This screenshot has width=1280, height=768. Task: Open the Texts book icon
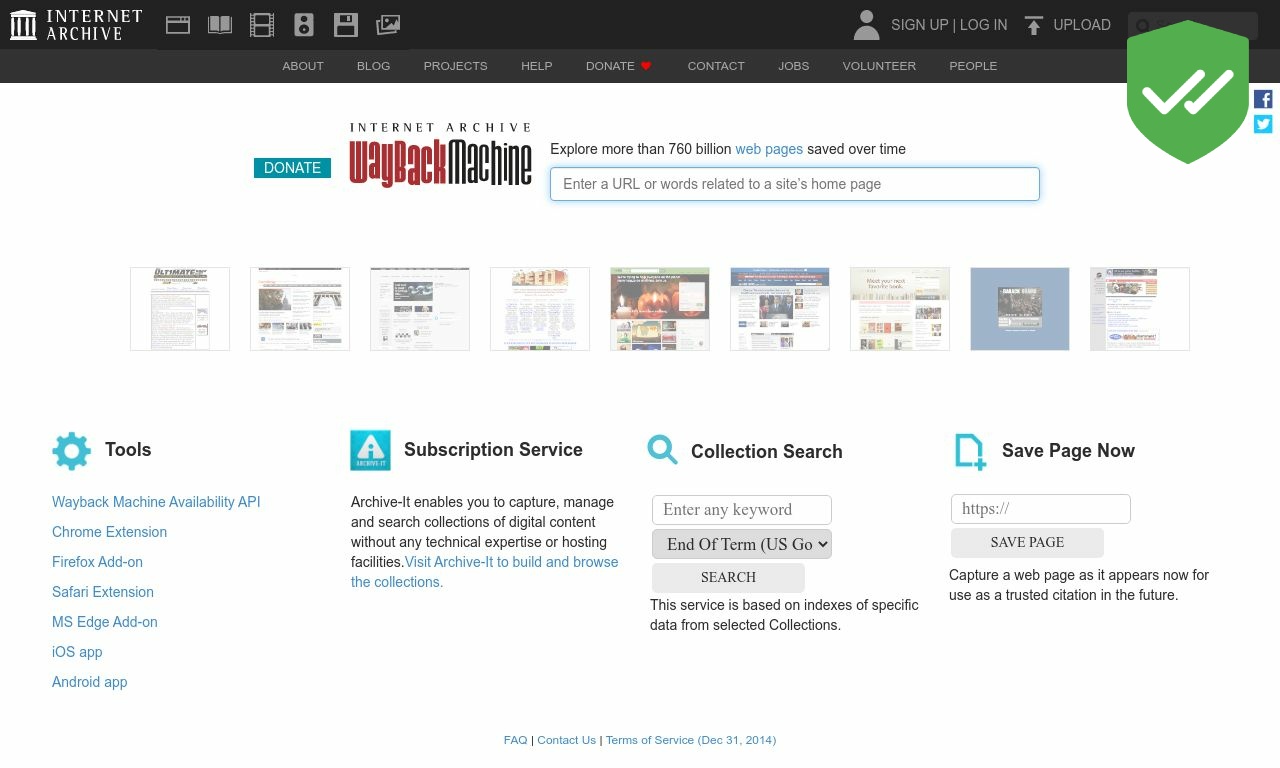point(220,25)
